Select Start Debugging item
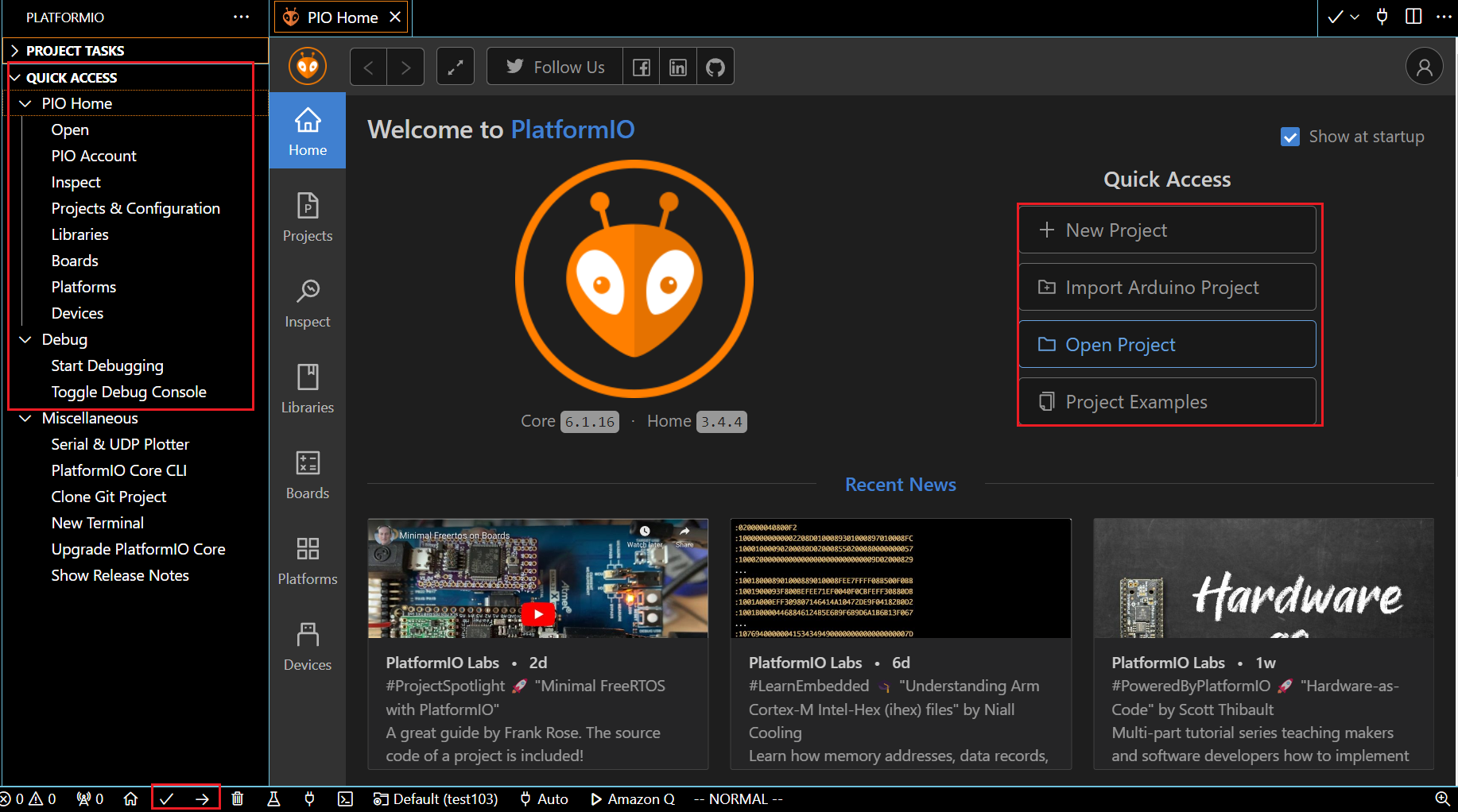This screenshot has width=1458, height=812. coord(107,365)
